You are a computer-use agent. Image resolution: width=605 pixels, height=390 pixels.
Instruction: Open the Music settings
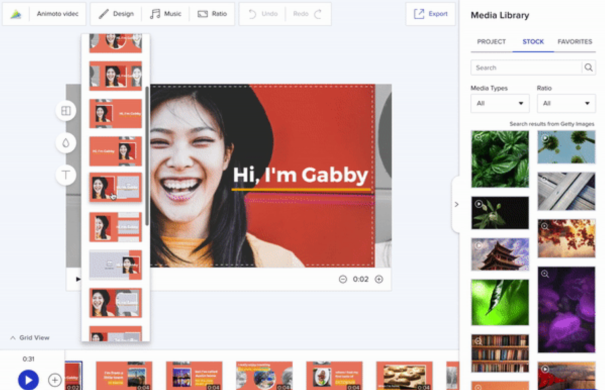[x=166, y=14]
